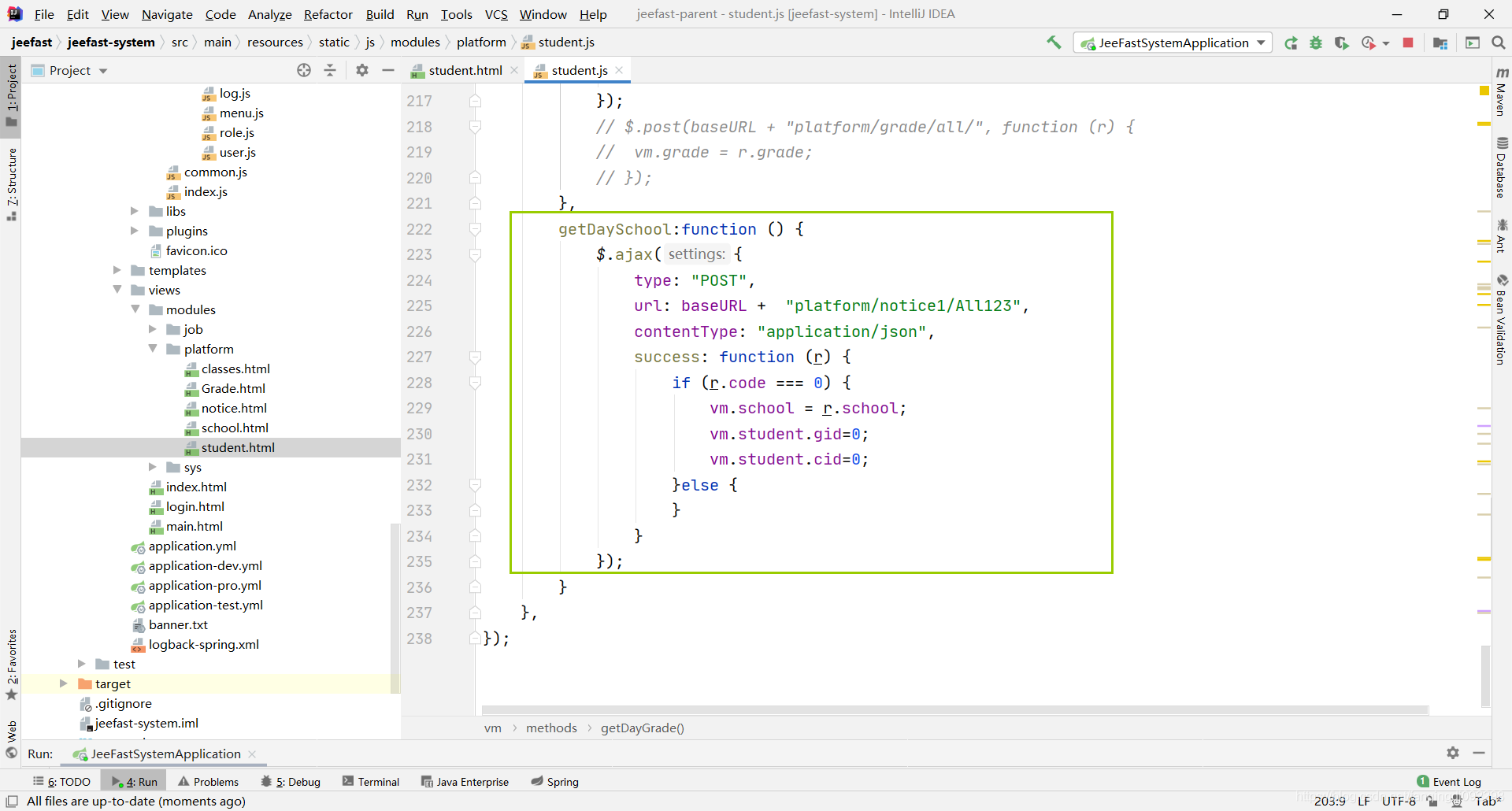The width and height of the screenshot is (1512, 811).
Task: Open Project Structure from the toolbar icon
Action: point(1440,43)
